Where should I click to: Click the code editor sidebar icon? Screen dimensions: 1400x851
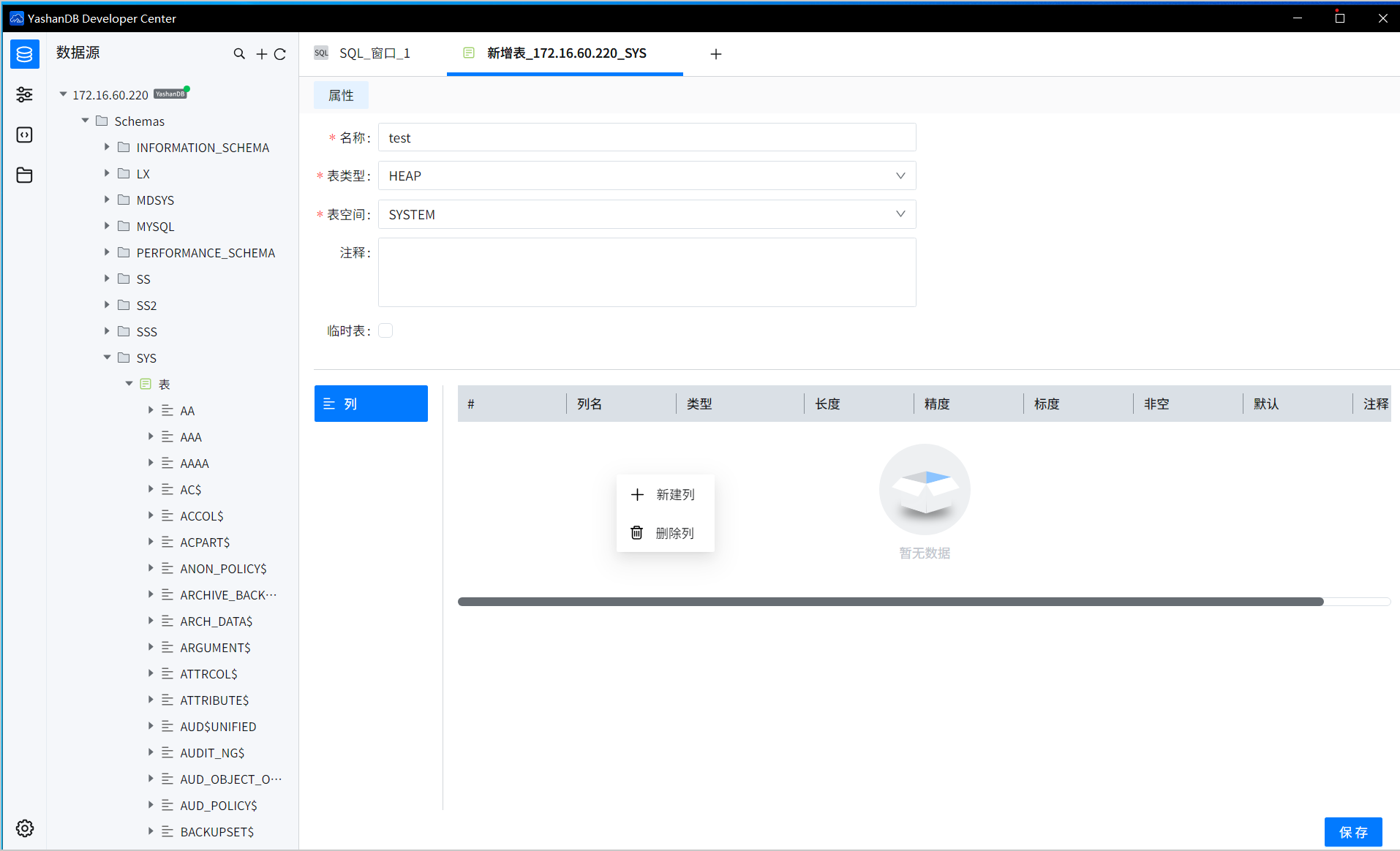24,135
